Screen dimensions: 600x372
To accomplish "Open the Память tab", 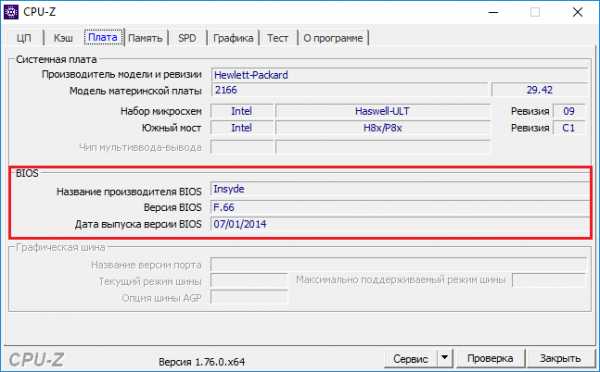I will [x=145, y=38].
